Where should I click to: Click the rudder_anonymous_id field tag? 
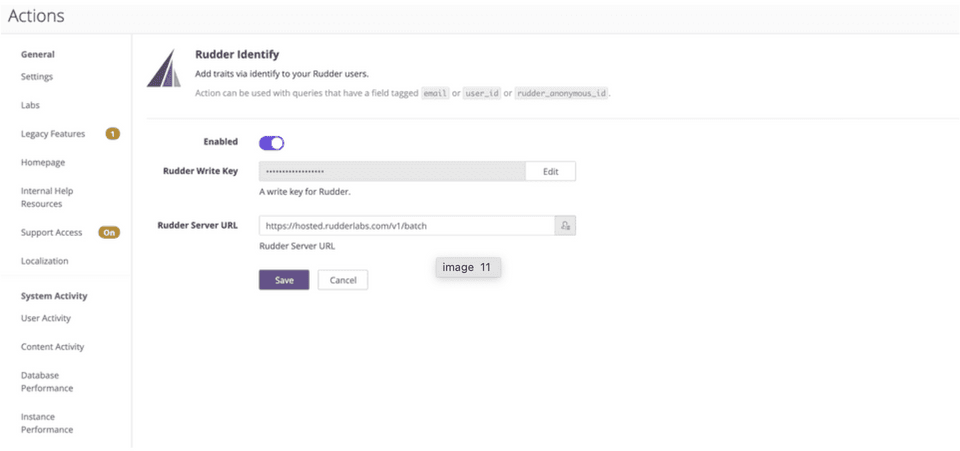pyautogui.click(x=561, y=94)
